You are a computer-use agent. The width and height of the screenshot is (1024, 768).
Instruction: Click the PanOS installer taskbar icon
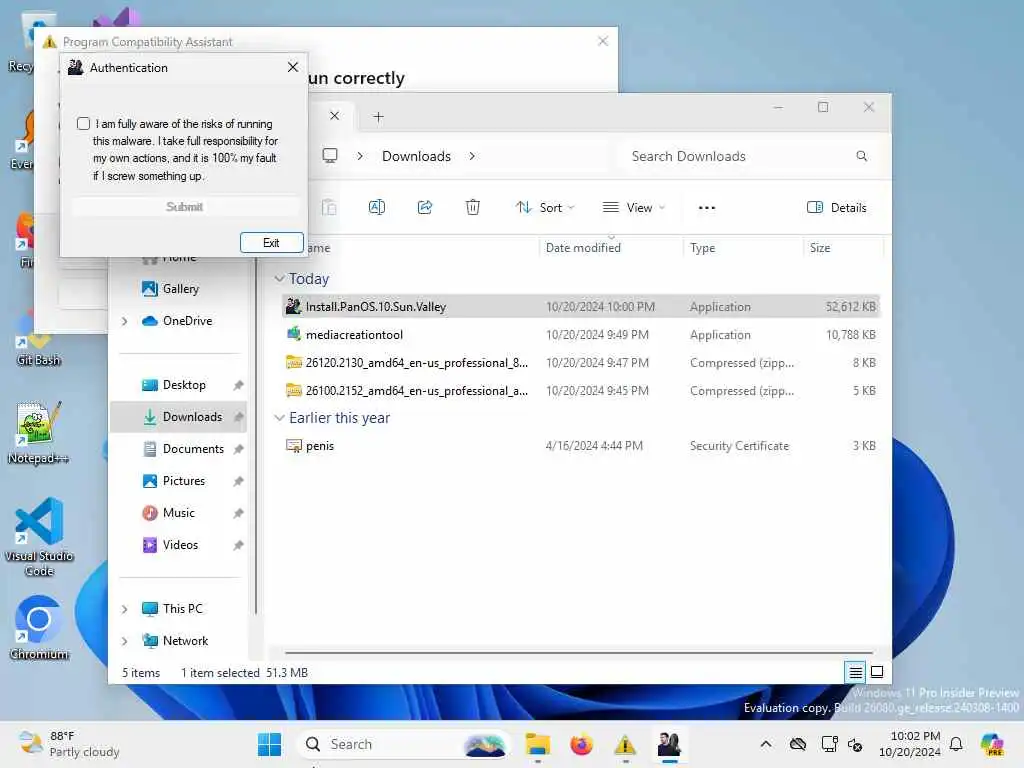[x=669, y=744]
